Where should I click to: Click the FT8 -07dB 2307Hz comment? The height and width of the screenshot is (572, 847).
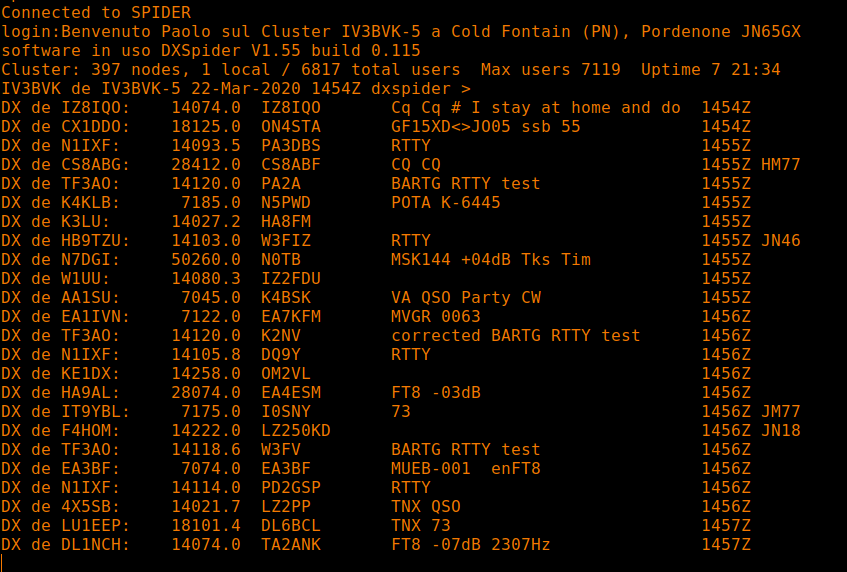(x=470, y=544)
